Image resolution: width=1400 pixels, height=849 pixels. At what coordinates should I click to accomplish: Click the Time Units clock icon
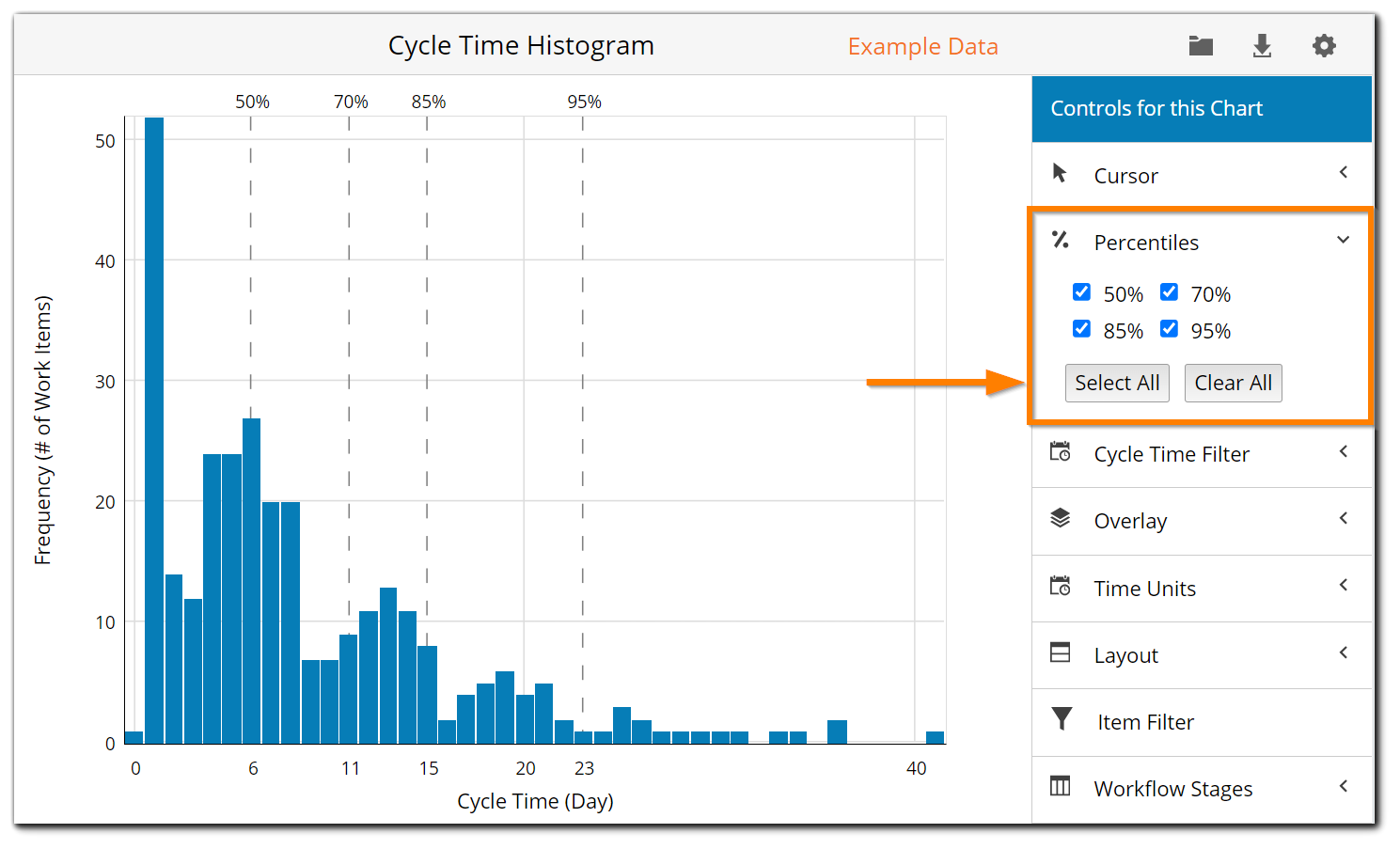(1061, 587)
